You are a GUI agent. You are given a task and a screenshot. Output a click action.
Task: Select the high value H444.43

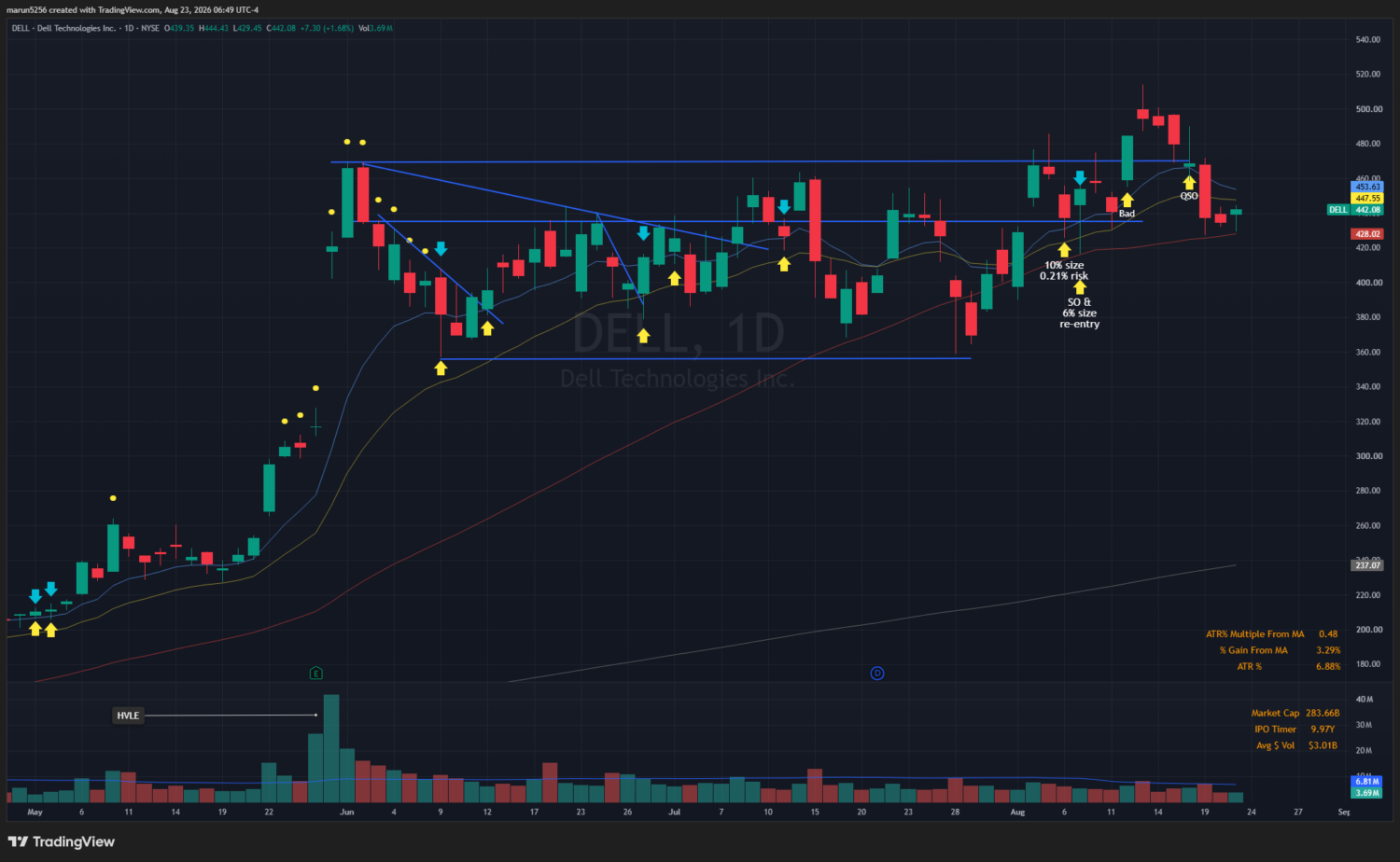point(214,28)
